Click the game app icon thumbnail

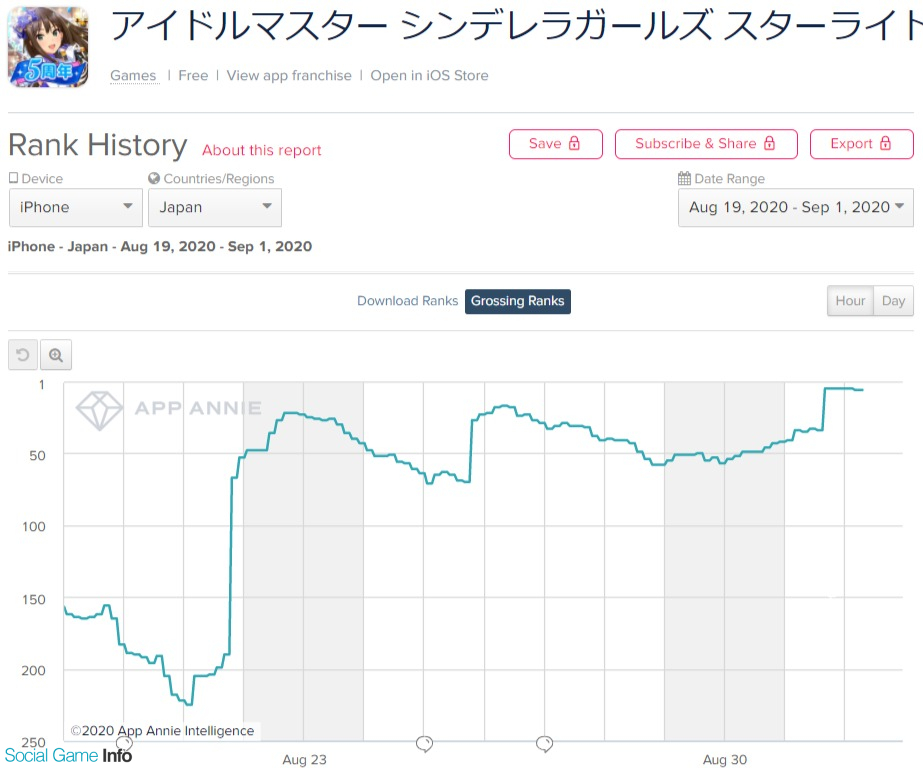click(x=47, y=46)
